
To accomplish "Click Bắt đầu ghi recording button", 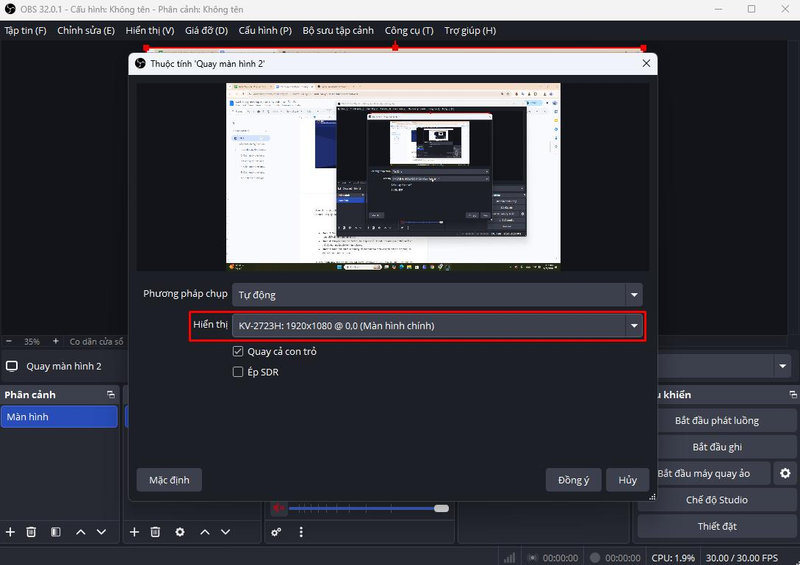I will [x=716, y=447].
